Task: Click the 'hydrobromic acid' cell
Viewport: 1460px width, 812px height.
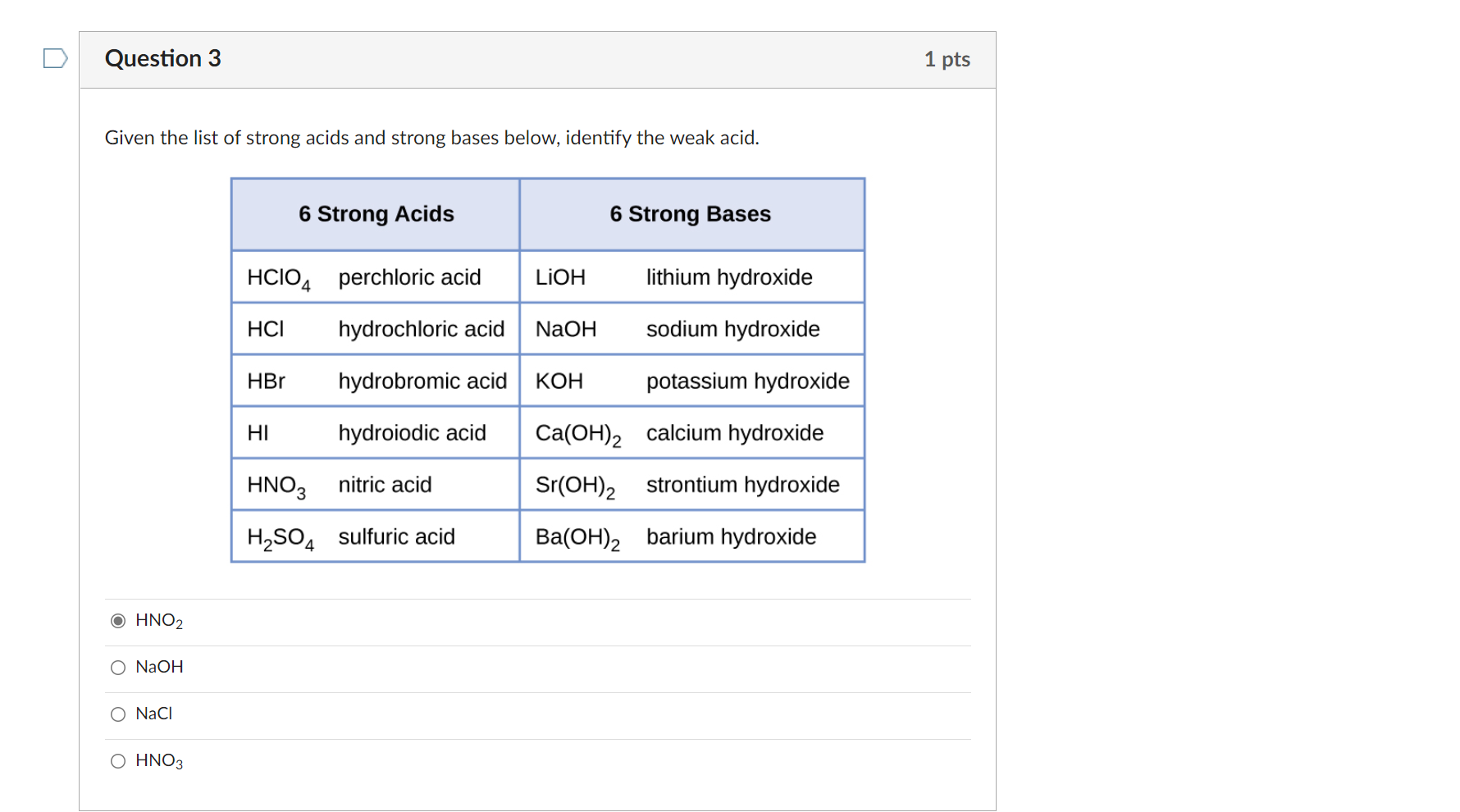Action: point(422,381)
